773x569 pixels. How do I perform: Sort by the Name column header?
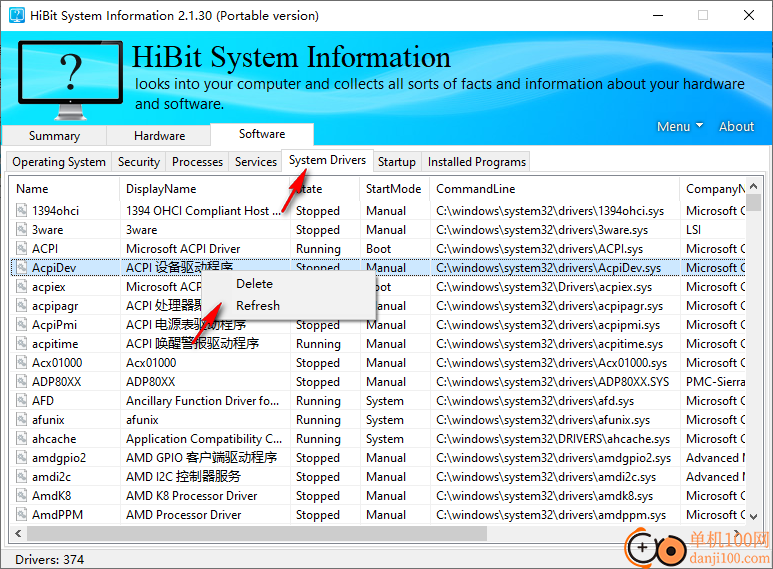[x=64, y=189]
